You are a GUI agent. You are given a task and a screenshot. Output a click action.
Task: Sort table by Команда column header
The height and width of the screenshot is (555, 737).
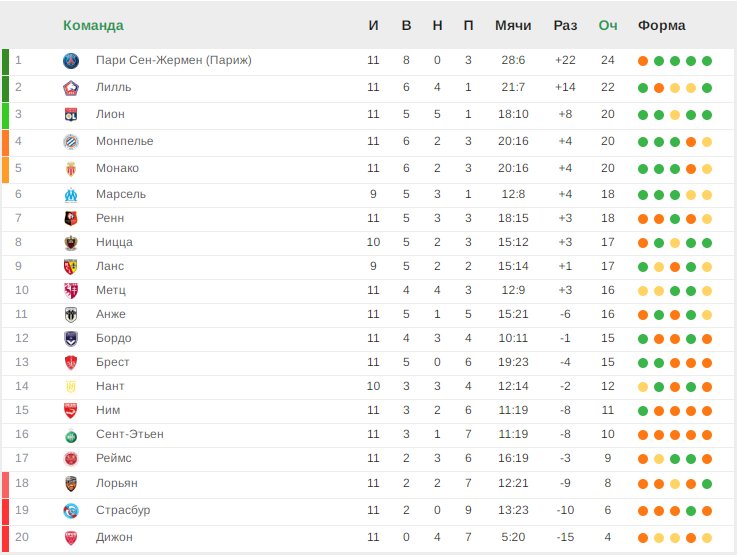click(x=93, y=25)
